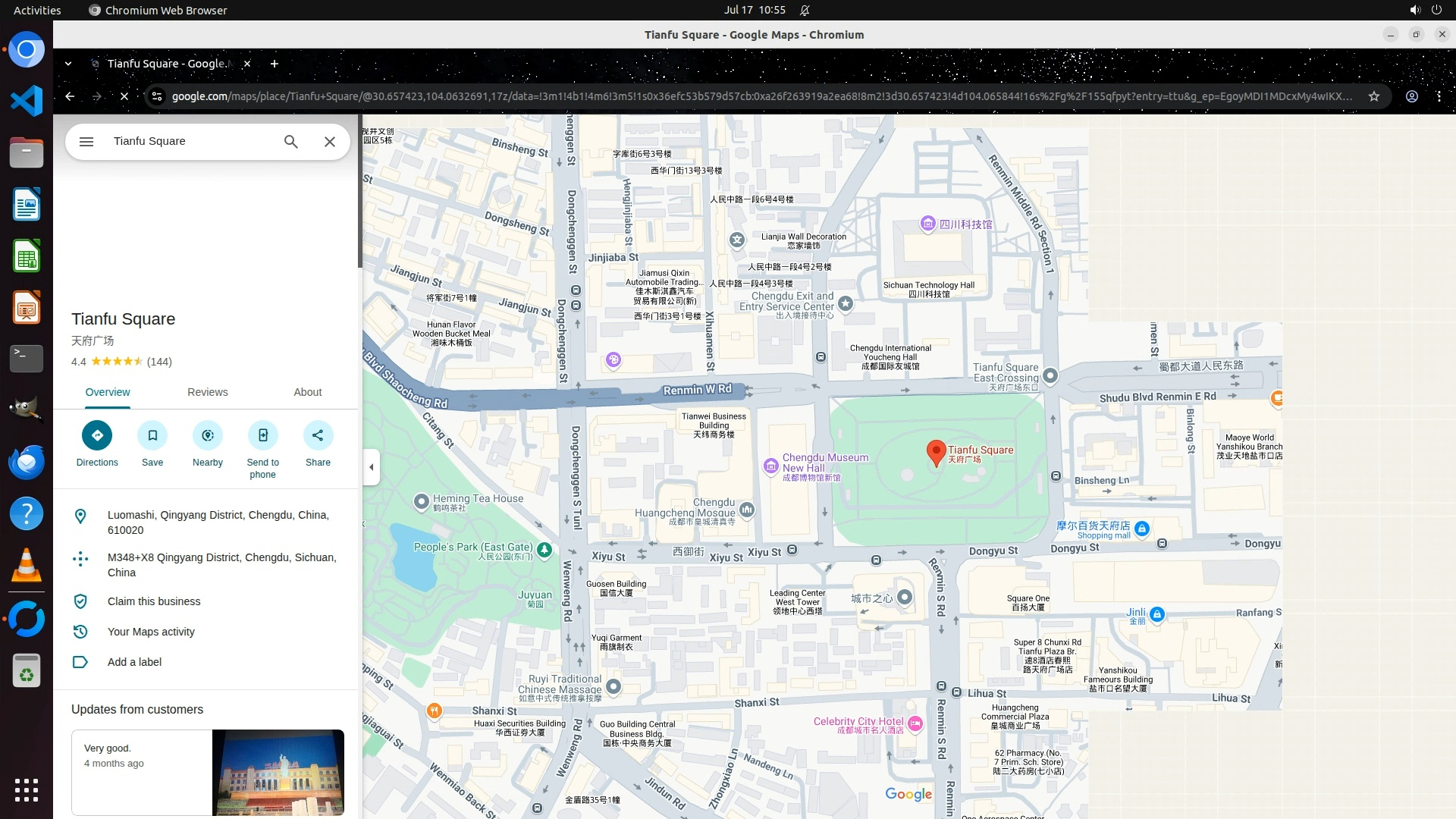This screenshot has width=1456, height=819.
Task: Collapse the side panel arrow
Action: (371, 467)
